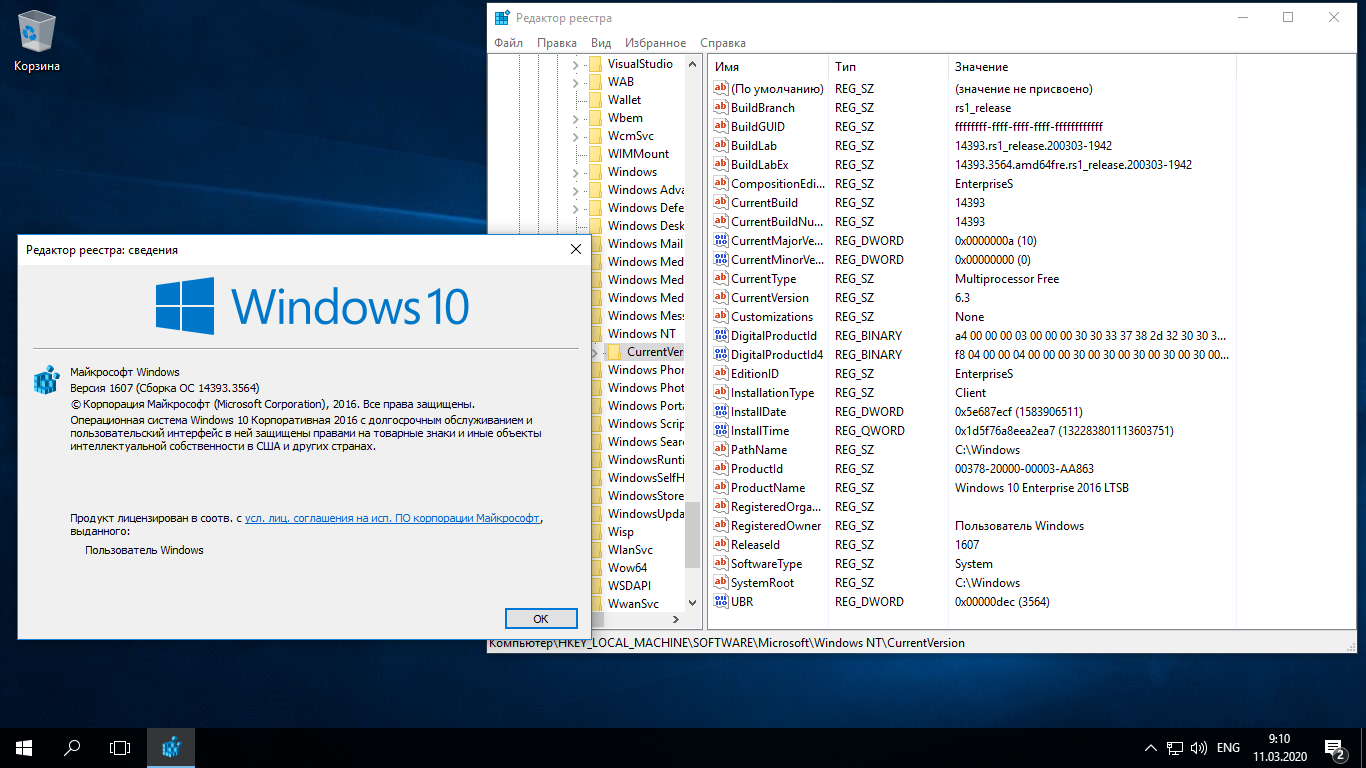Expand the Windows Defe... key

pos(576,208)
